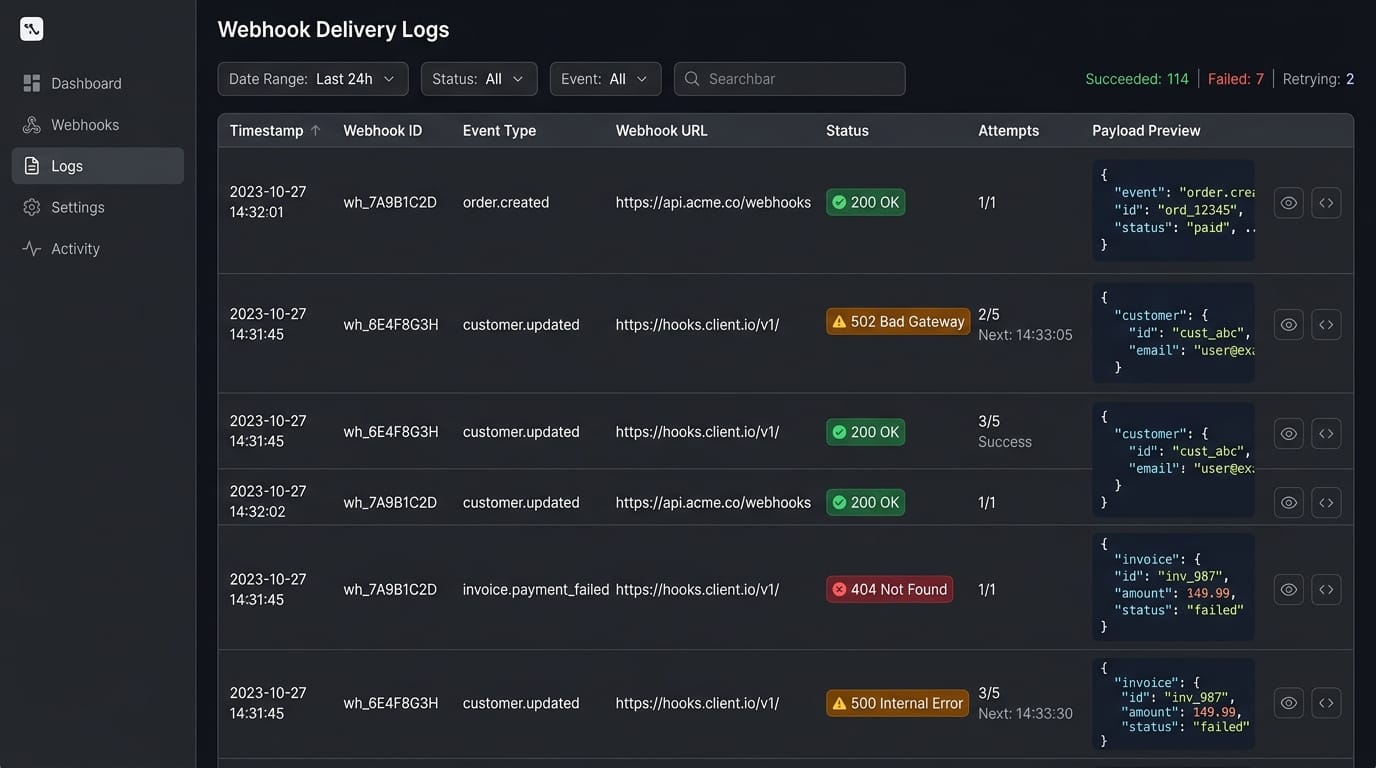Click the https://api.acme.co/webhooks URL in first row
Screen dimensions: 1376x768
pyautogui.click(x=713, y=203)
